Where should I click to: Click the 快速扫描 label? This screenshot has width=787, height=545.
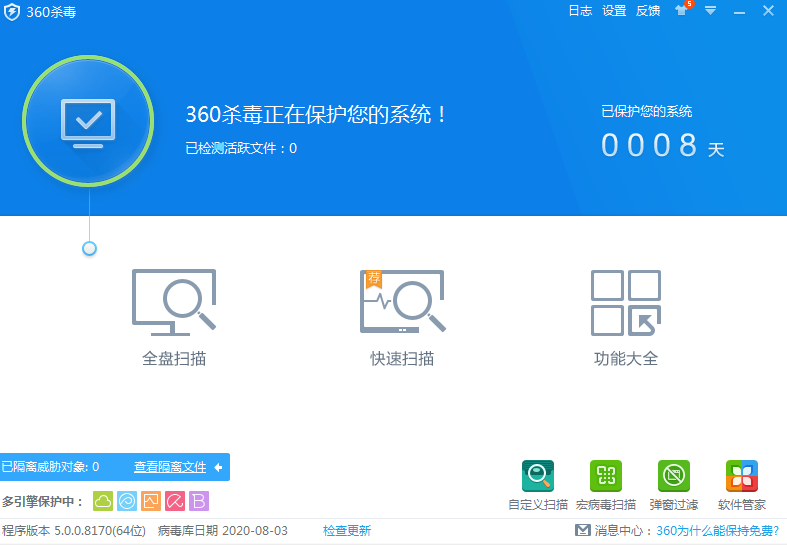coord(402,359)
